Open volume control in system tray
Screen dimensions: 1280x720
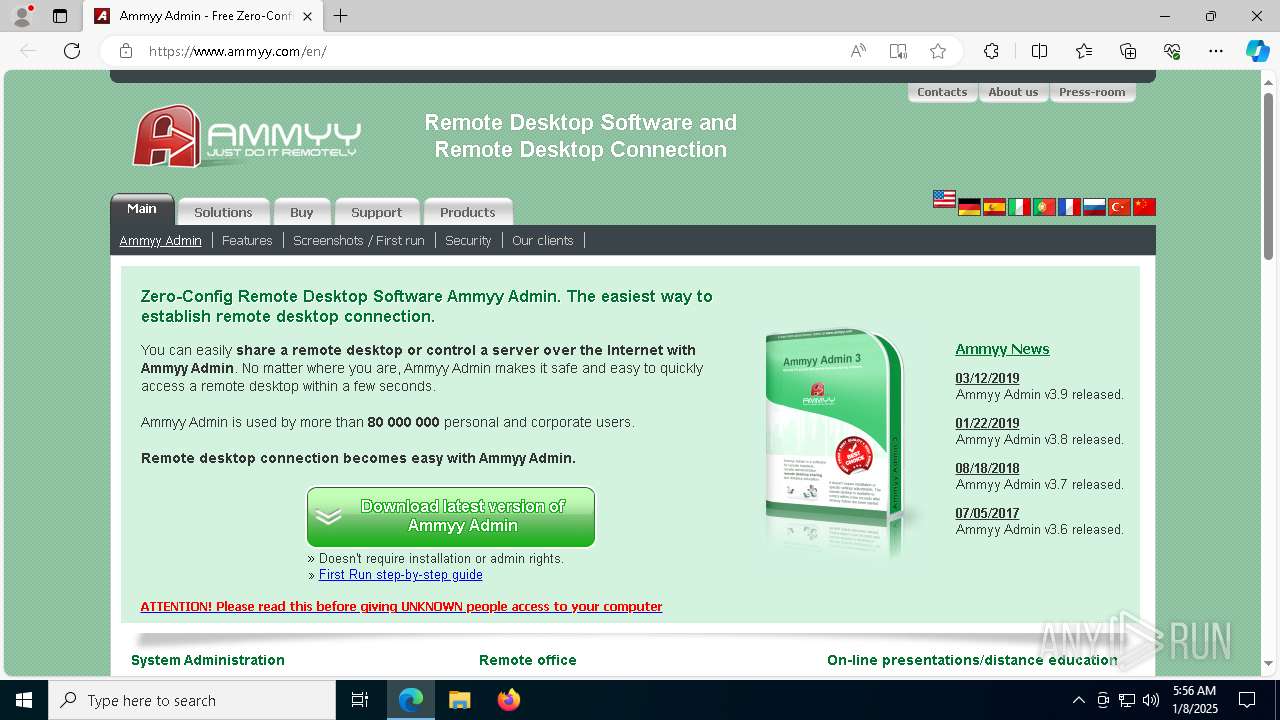pos(1150,700)
